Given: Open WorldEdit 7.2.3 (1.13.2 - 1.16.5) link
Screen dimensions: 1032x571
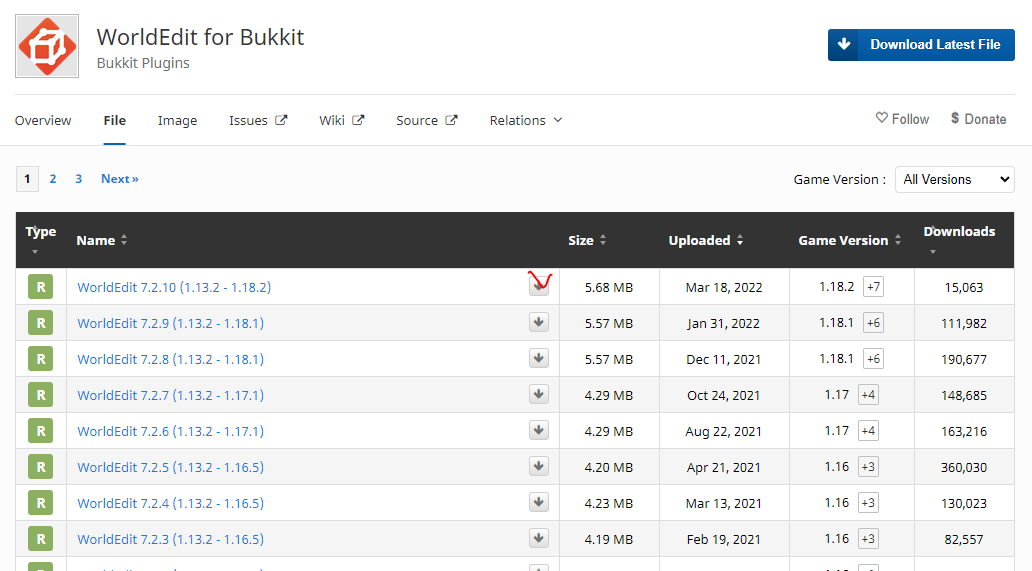Looking at the screenshot, I should [170, 539].
